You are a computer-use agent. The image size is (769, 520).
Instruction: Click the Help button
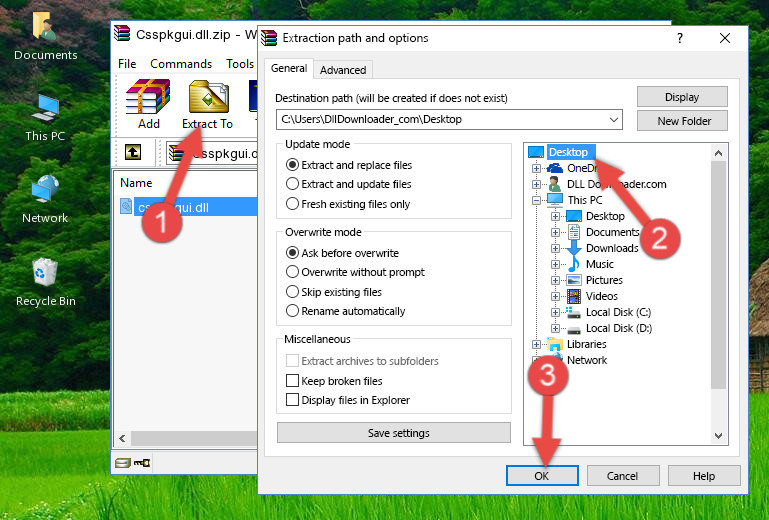tap(704, 475)
